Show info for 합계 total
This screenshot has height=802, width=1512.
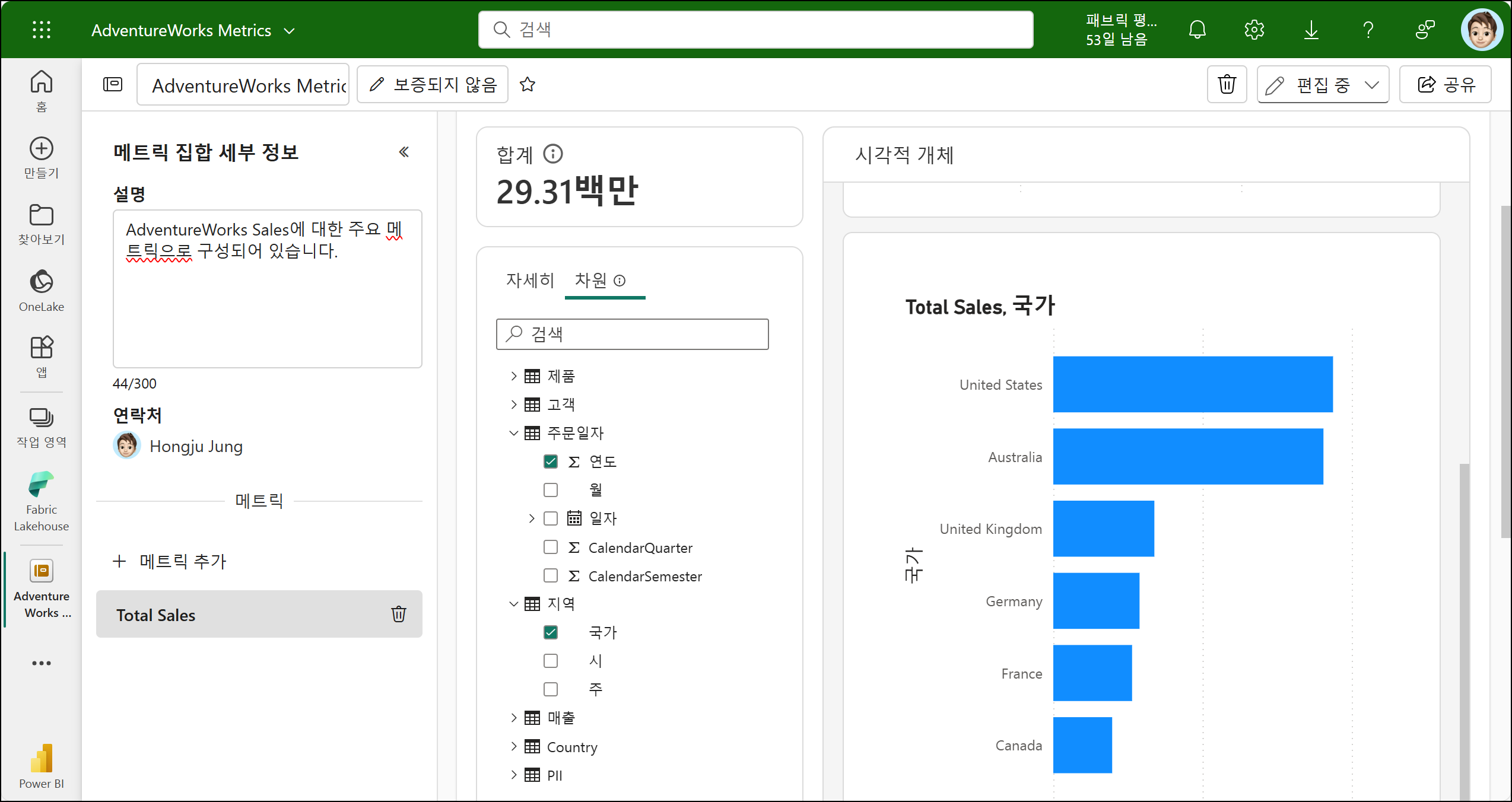(553, 154)
